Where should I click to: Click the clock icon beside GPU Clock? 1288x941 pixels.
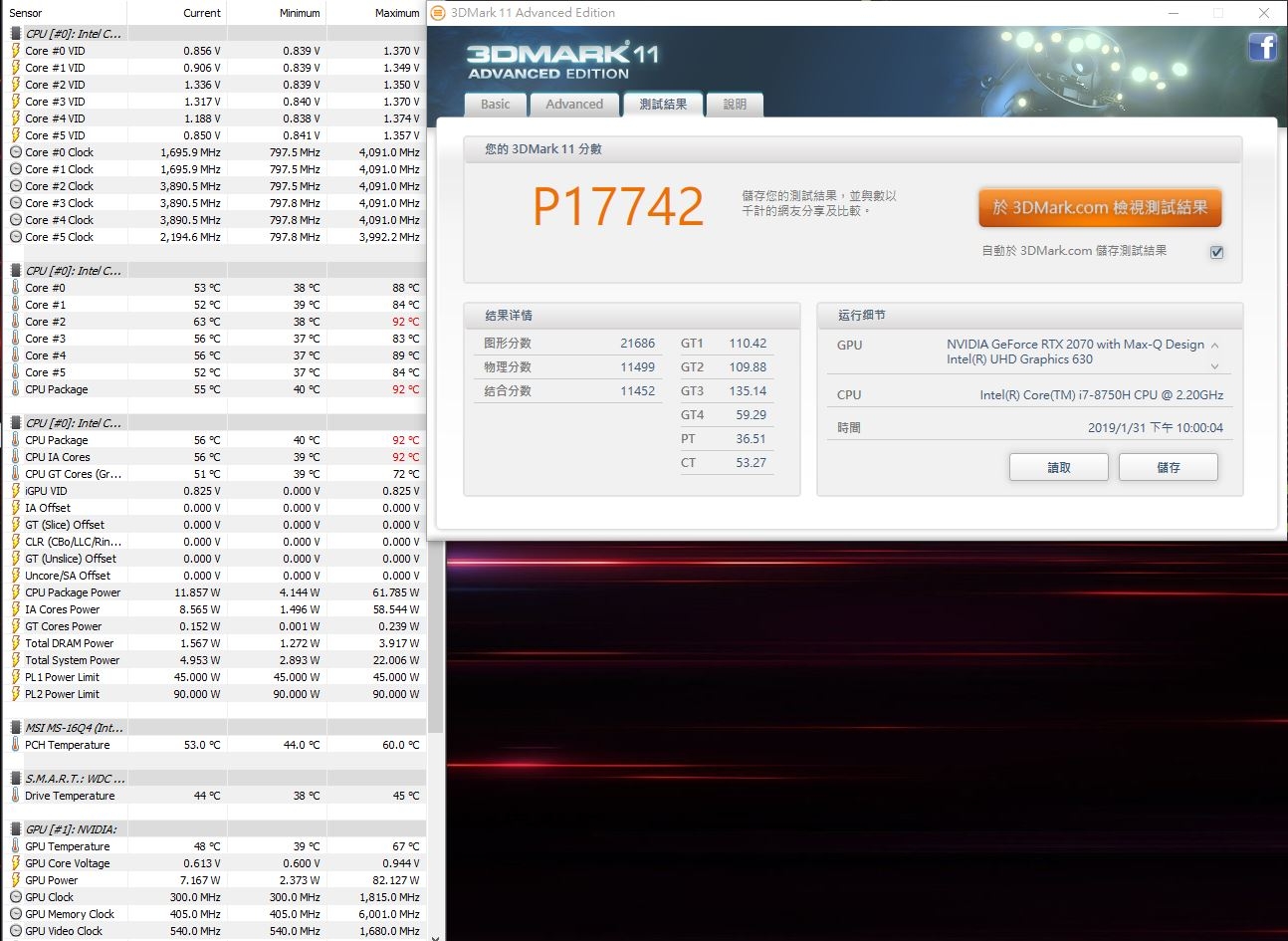click(16, 897)
